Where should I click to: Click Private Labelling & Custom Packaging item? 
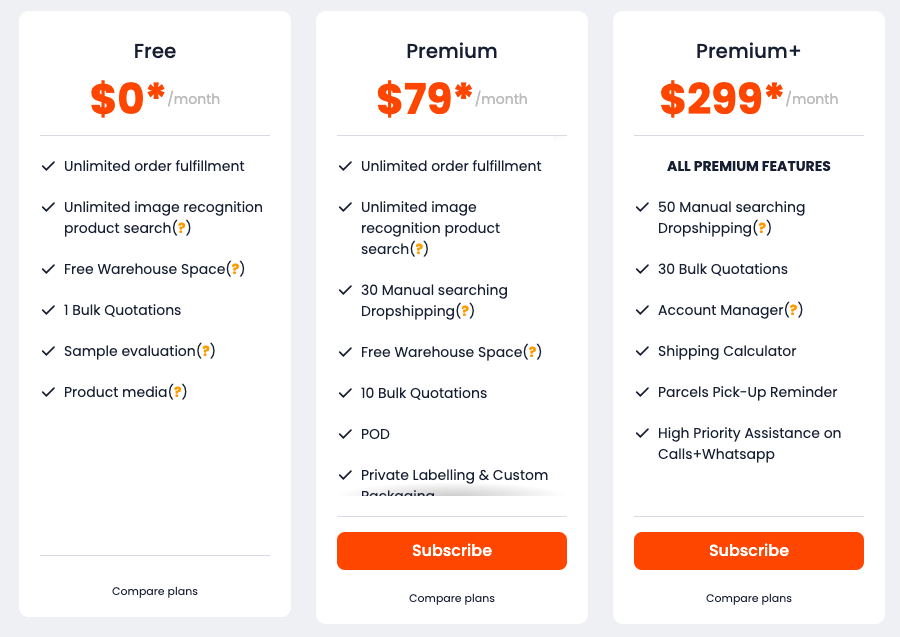tap(454, 476)
